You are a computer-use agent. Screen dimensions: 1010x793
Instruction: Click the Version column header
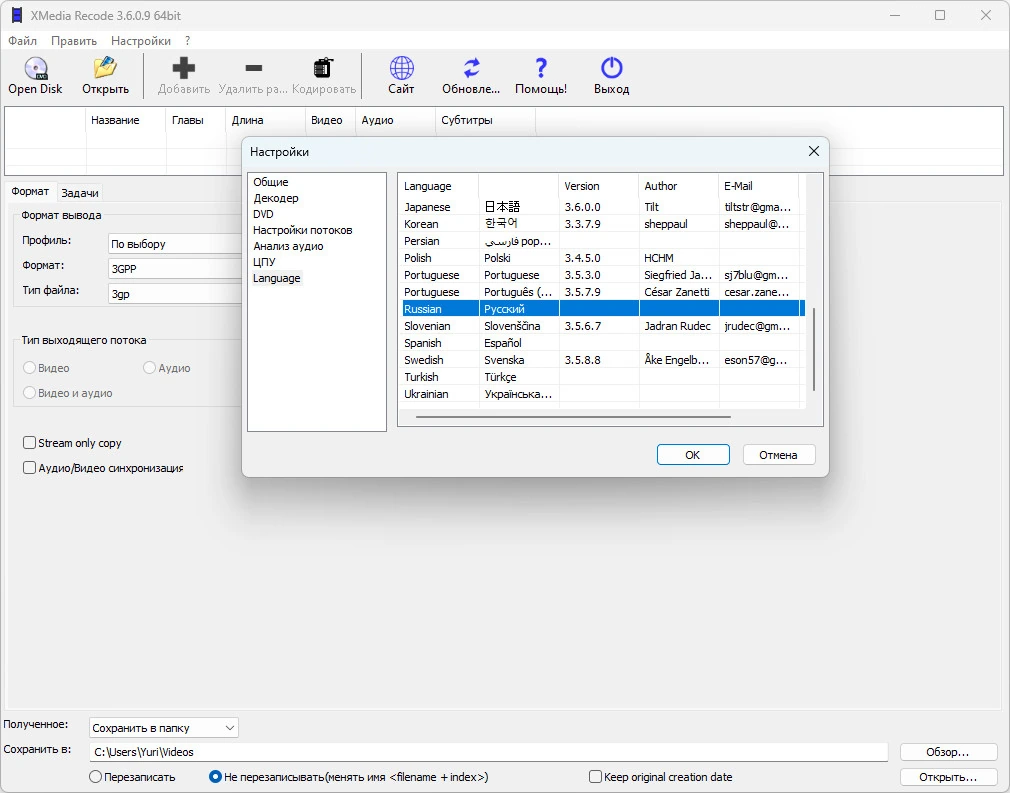[x=598, y=186]
